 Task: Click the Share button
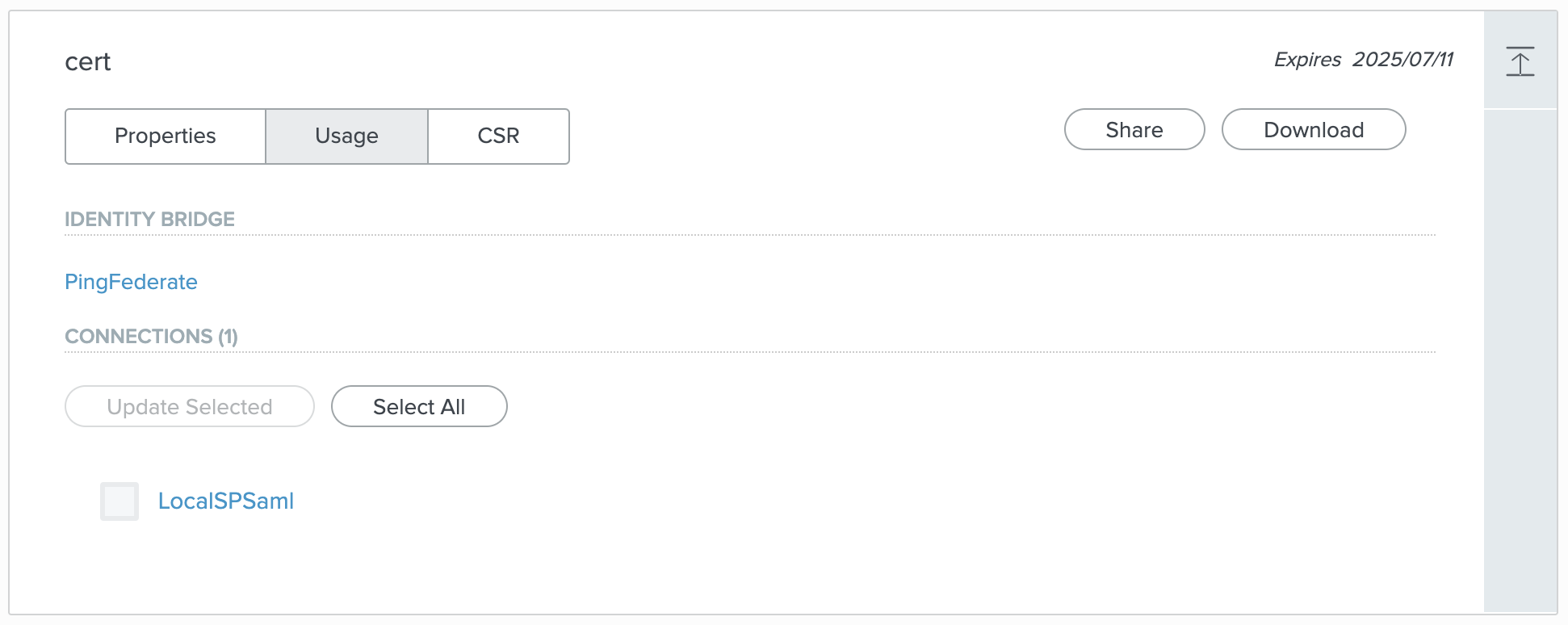1134,129
